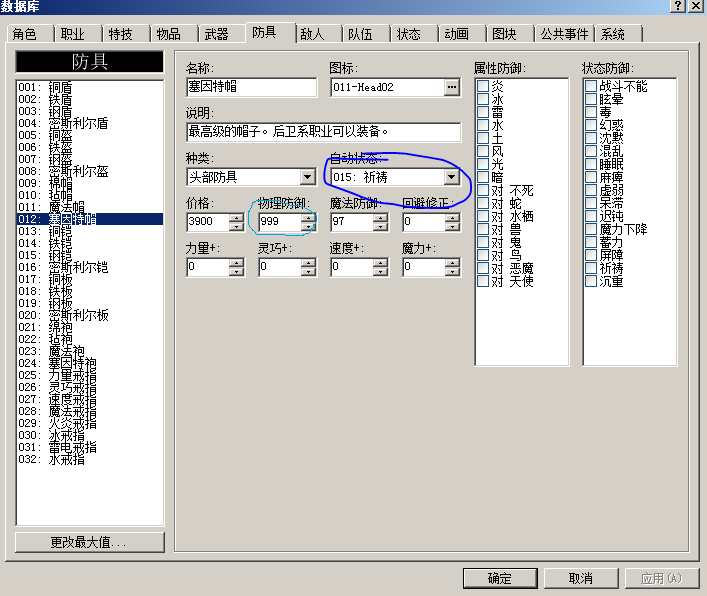Go to the 系统 tab
The image size is (707, 596).
[x=618, y=34]
